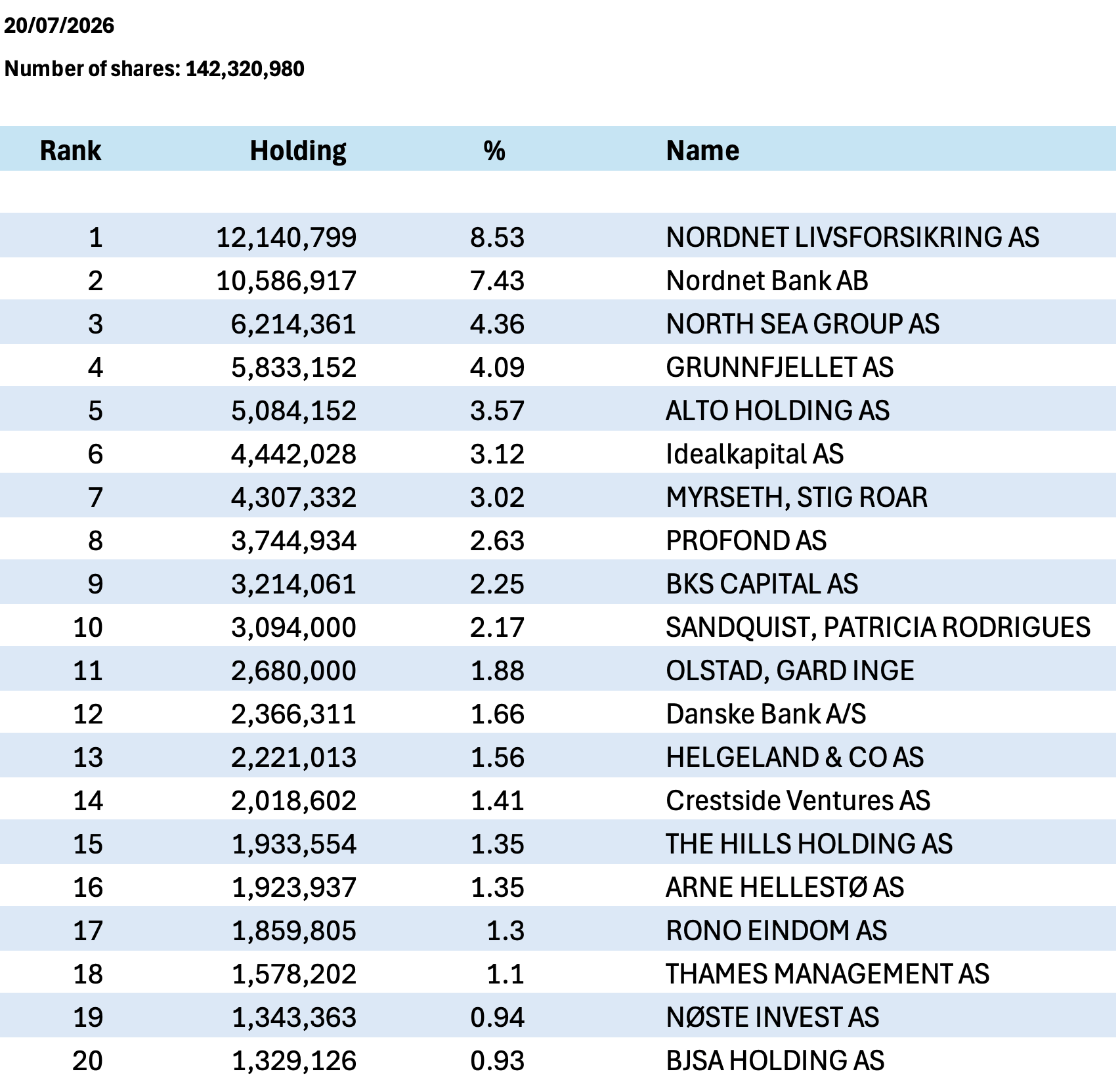Select NORDNET LIVSFORSIKRING AS name cell

click(852, 237)
